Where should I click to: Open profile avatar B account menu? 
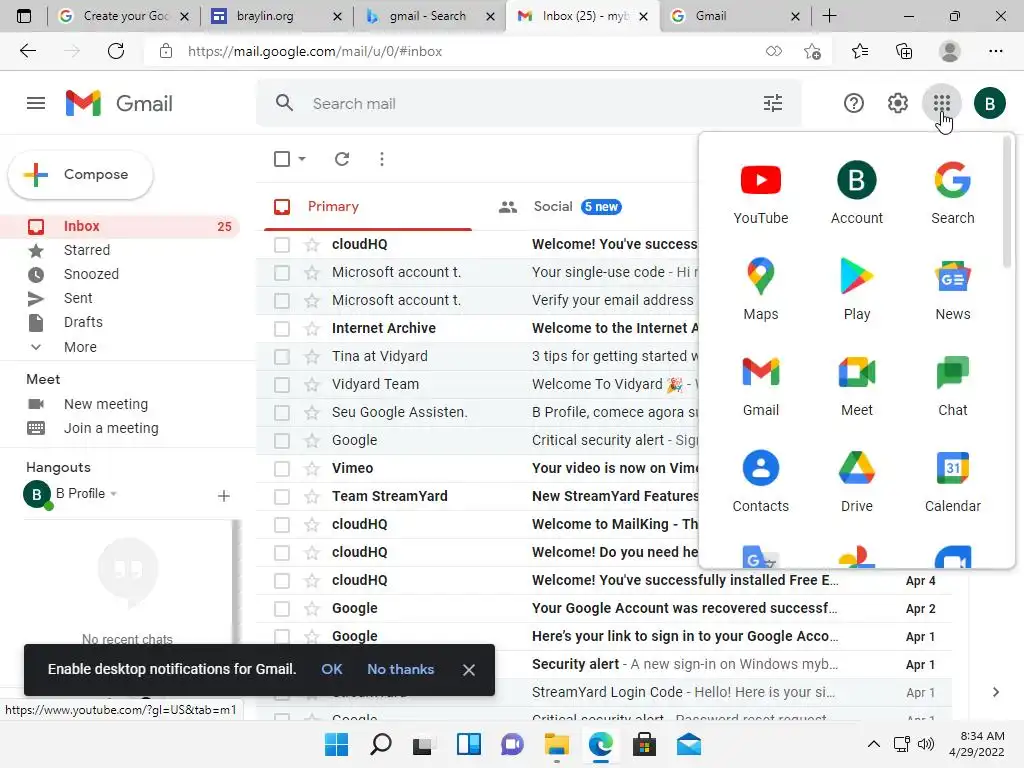[989, 103]
